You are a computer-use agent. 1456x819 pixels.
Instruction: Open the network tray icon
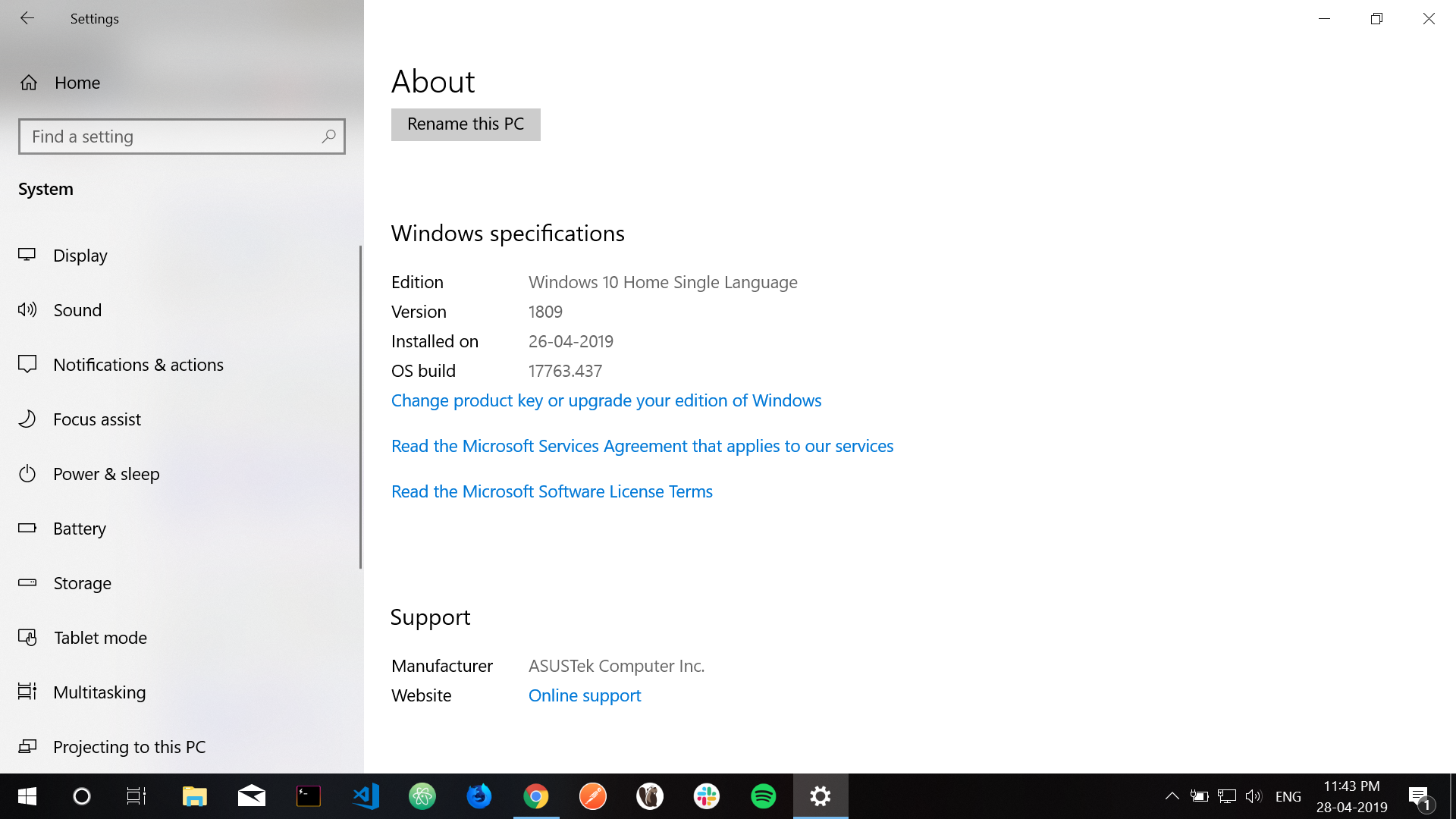click(x=1226, y=796)
